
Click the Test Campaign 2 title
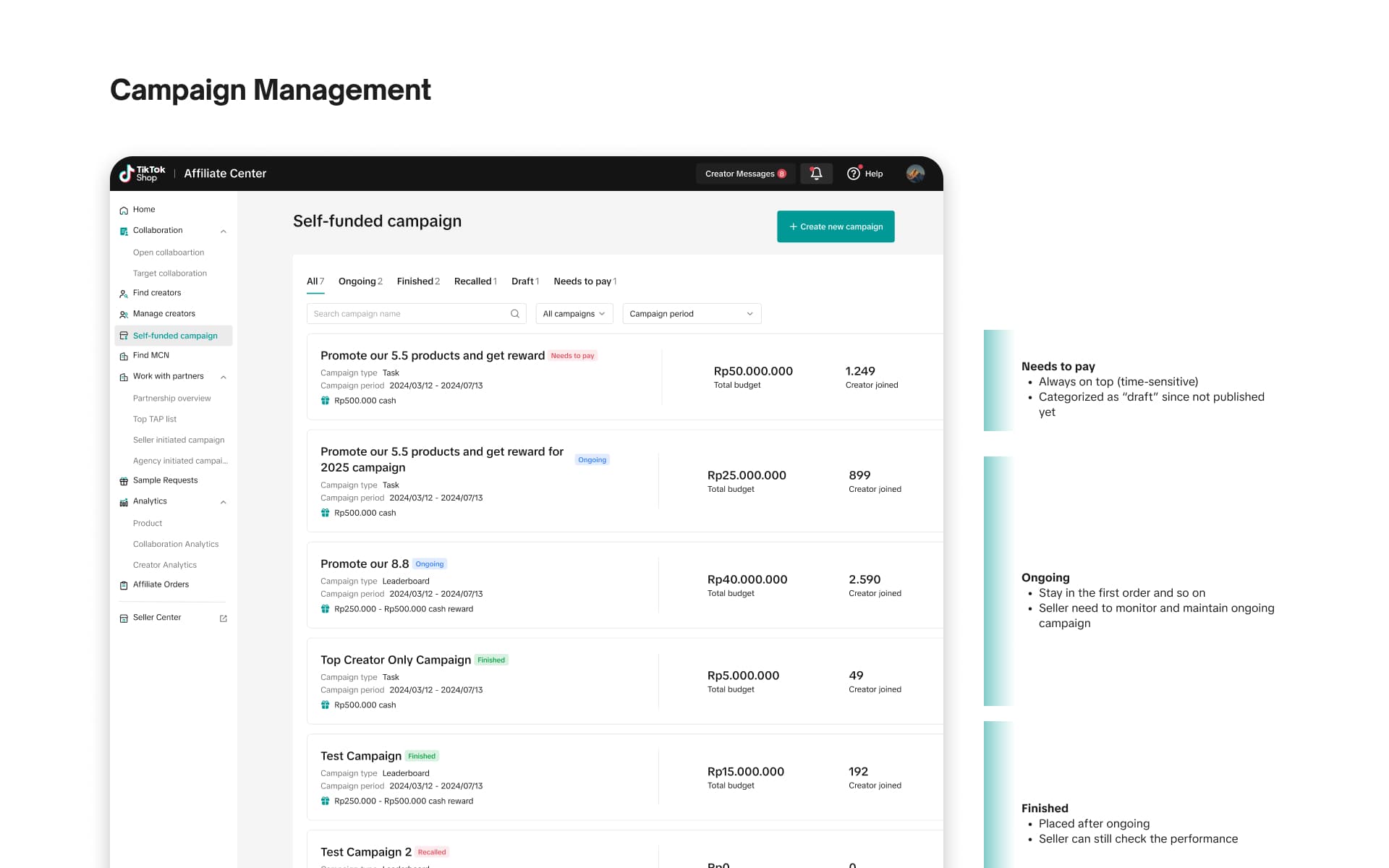(366, 852)
